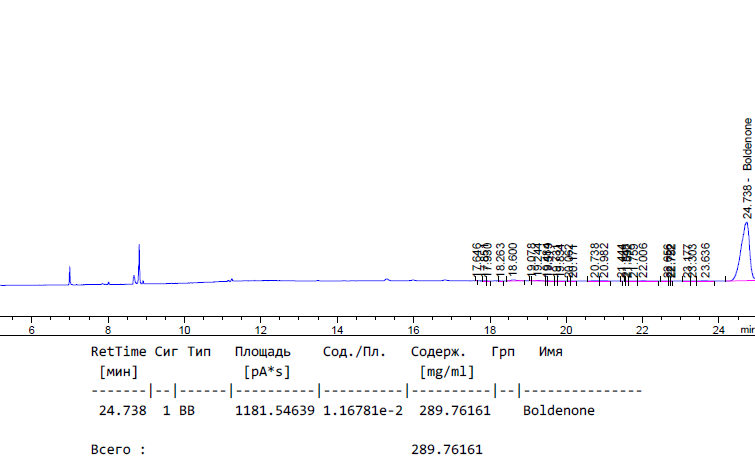Click the 24 tick on time axis
755x462 pixels.
[x=718, y=329]
